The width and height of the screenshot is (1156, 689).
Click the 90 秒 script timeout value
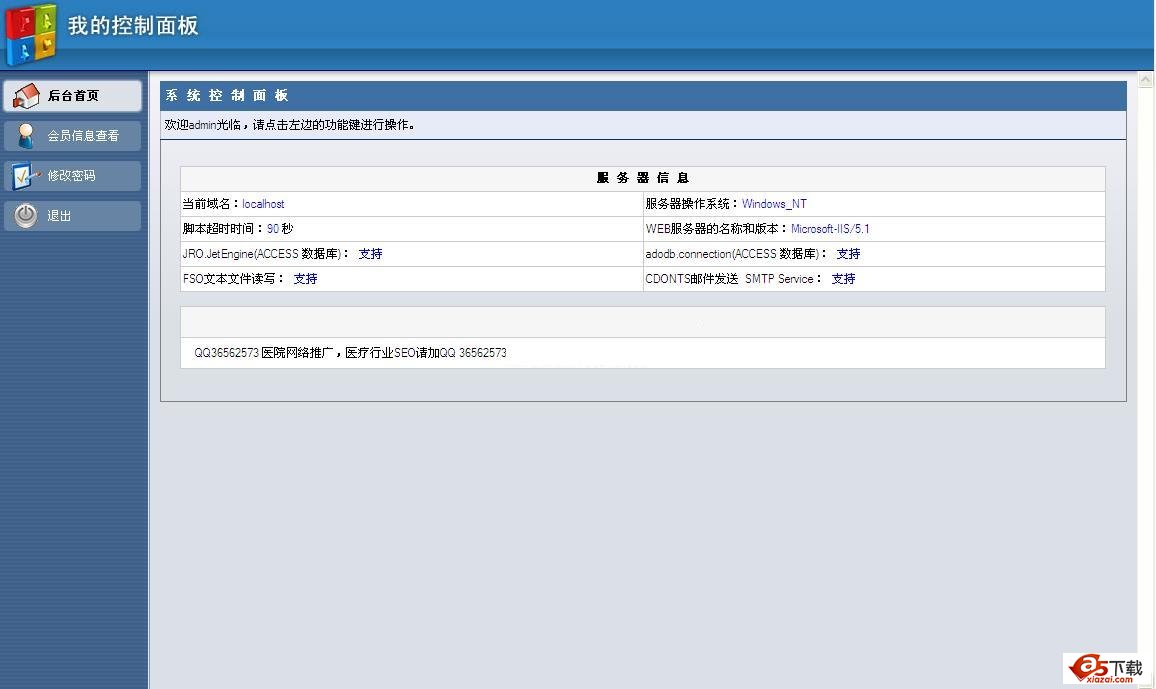(280, 228)
